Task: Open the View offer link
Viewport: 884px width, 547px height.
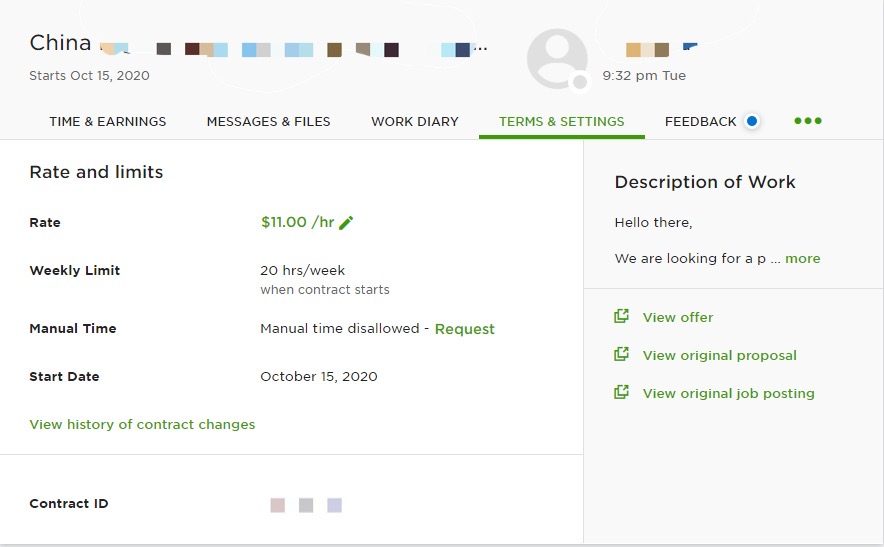Action: [678, 317]
